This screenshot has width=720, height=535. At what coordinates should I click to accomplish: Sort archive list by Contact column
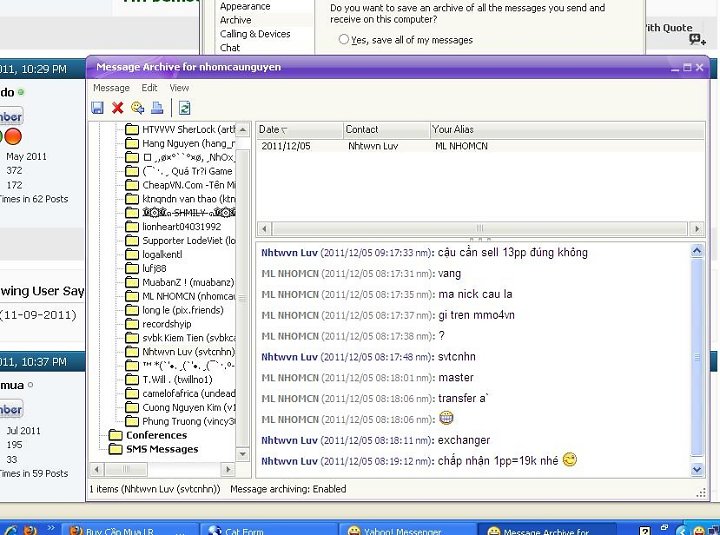(x=384, y=130)
